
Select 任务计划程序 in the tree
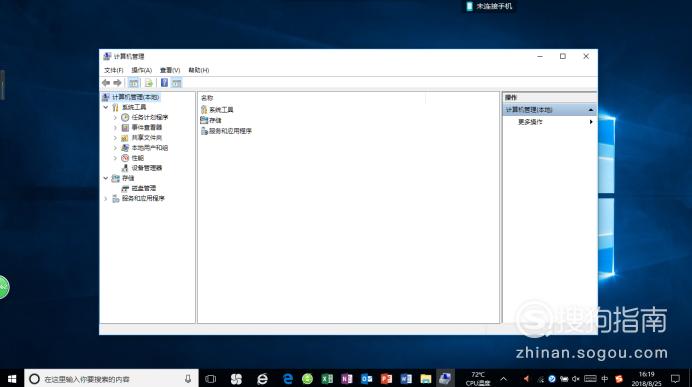[150, 117]
